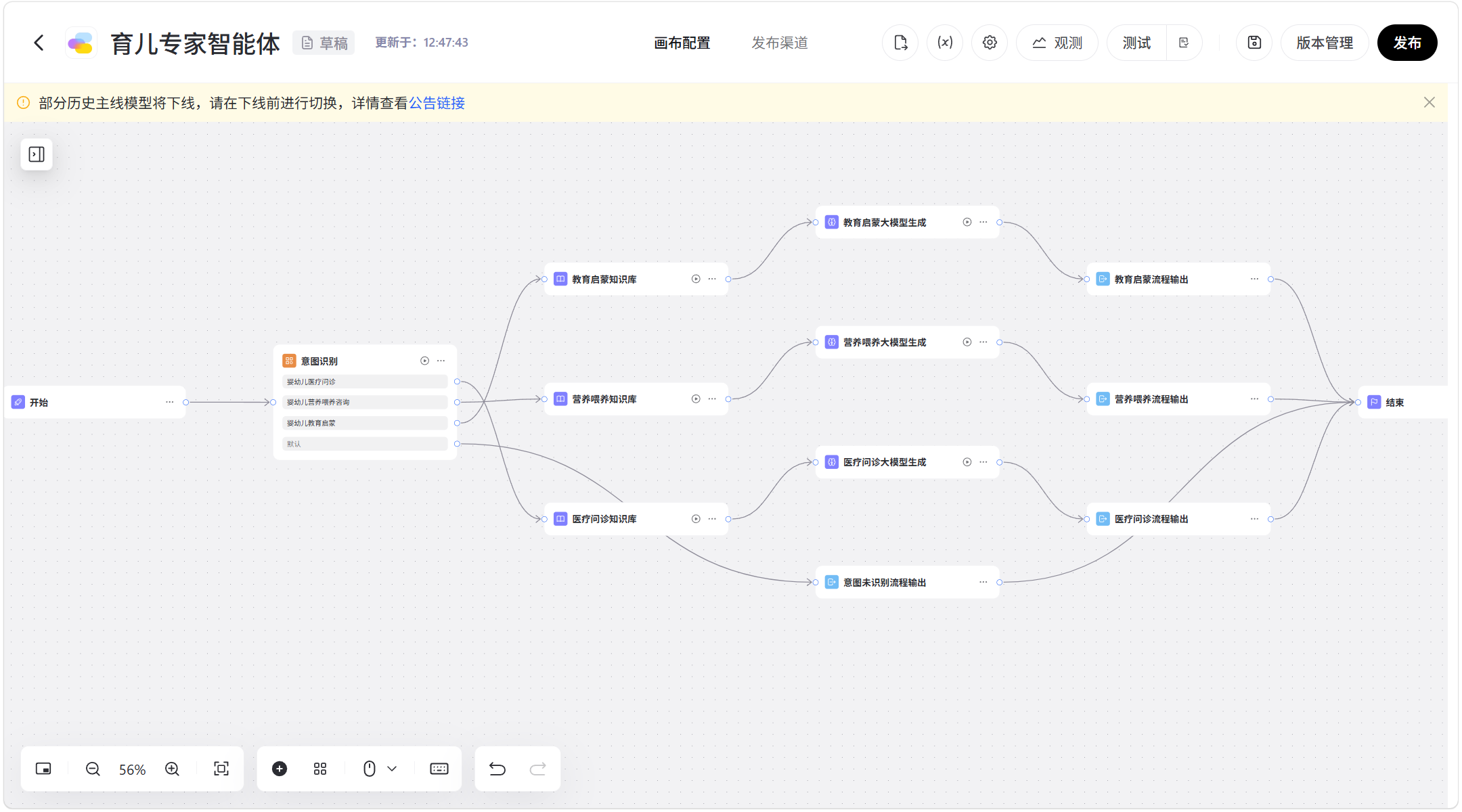Zoom in the canvas
Screen dimensions: 1462x812
tap(172, 769)
